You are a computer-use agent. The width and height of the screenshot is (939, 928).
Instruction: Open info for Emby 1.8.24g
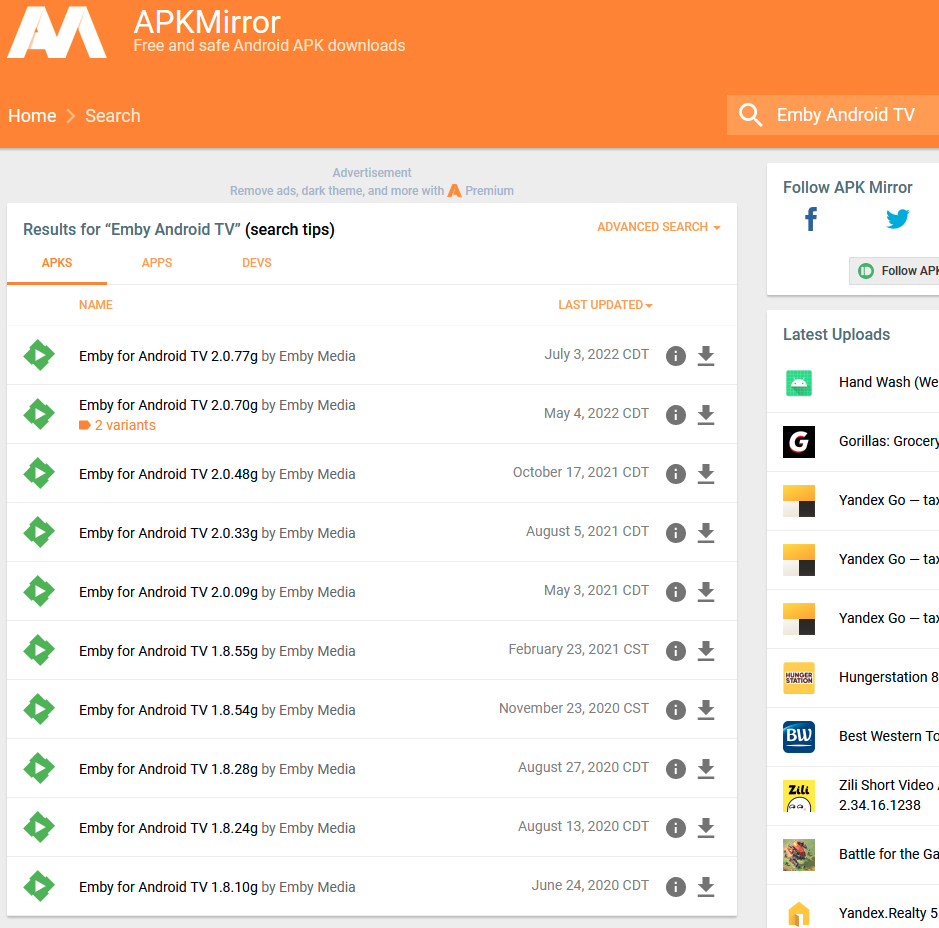coord(676,827)
